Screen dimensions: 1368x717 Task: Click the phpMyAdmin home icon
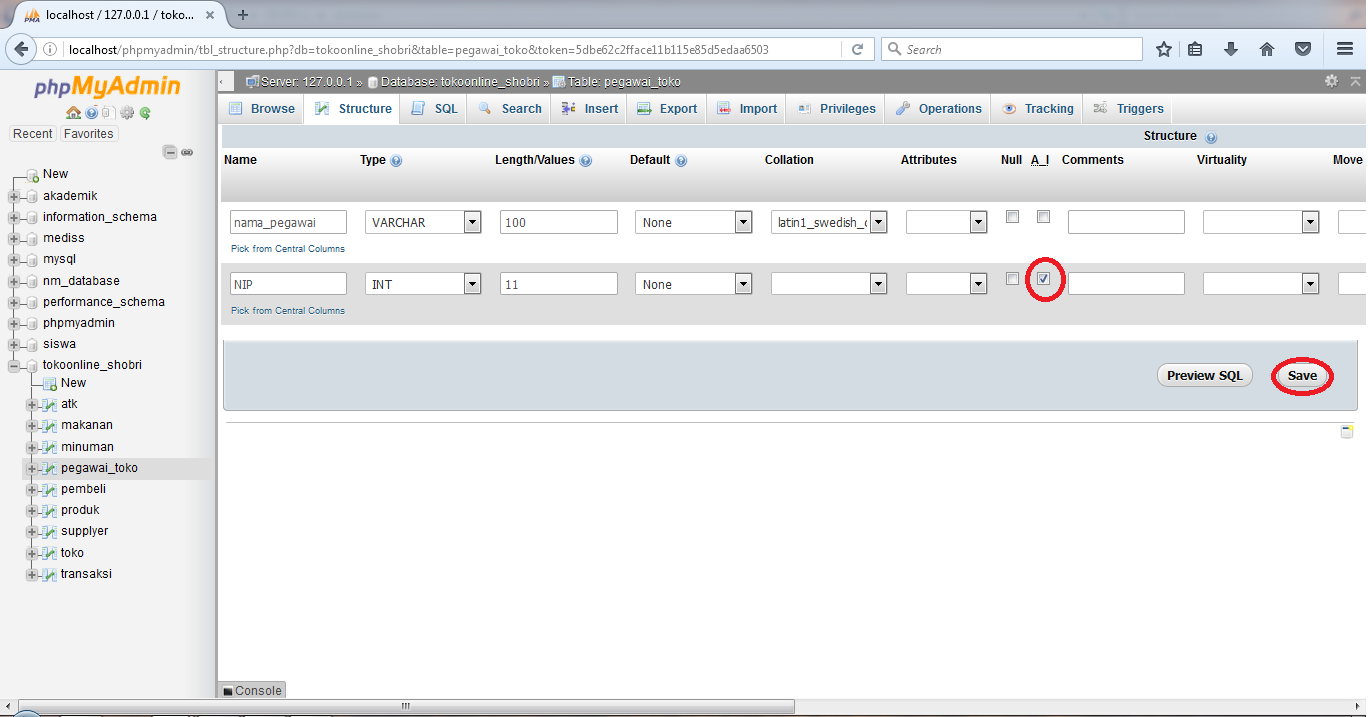click(73, 112)
